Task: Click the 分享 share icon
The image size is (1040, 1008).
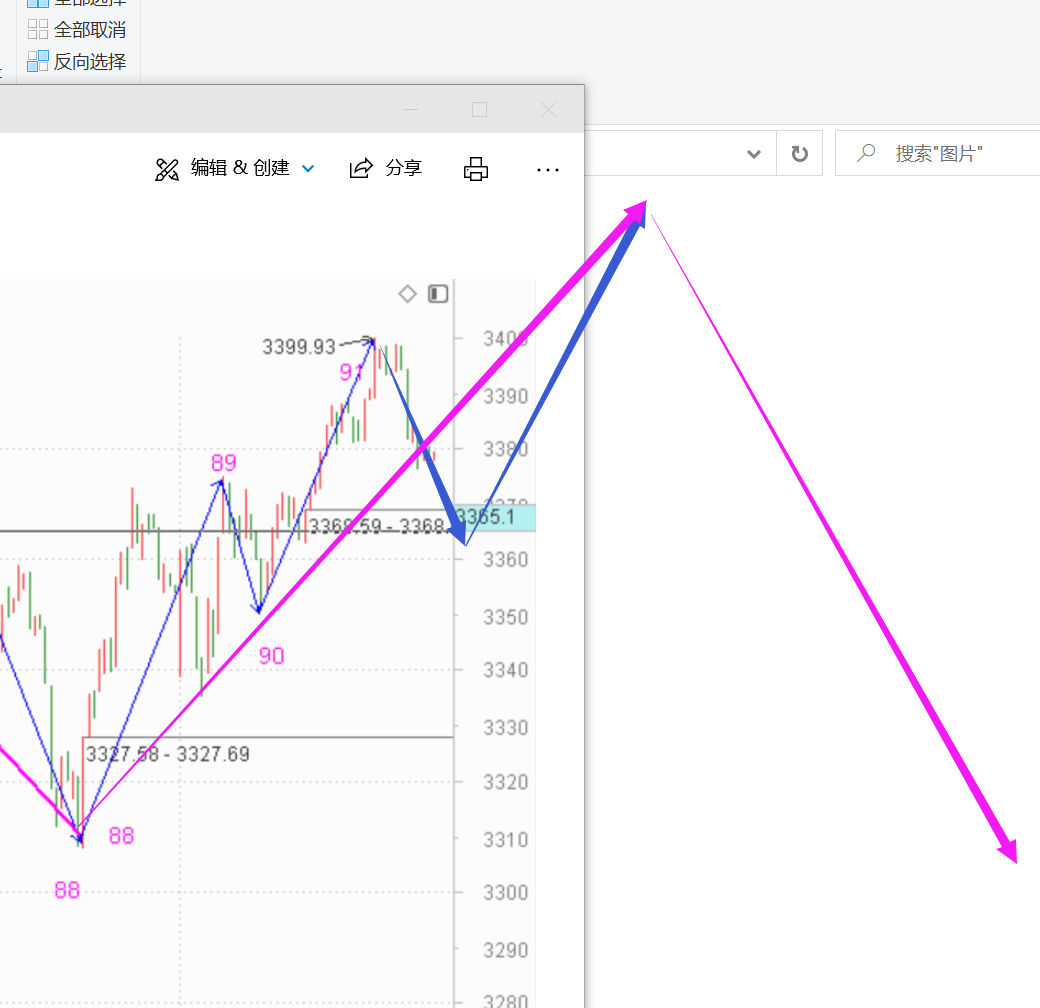Action: [x=361, y=168]
